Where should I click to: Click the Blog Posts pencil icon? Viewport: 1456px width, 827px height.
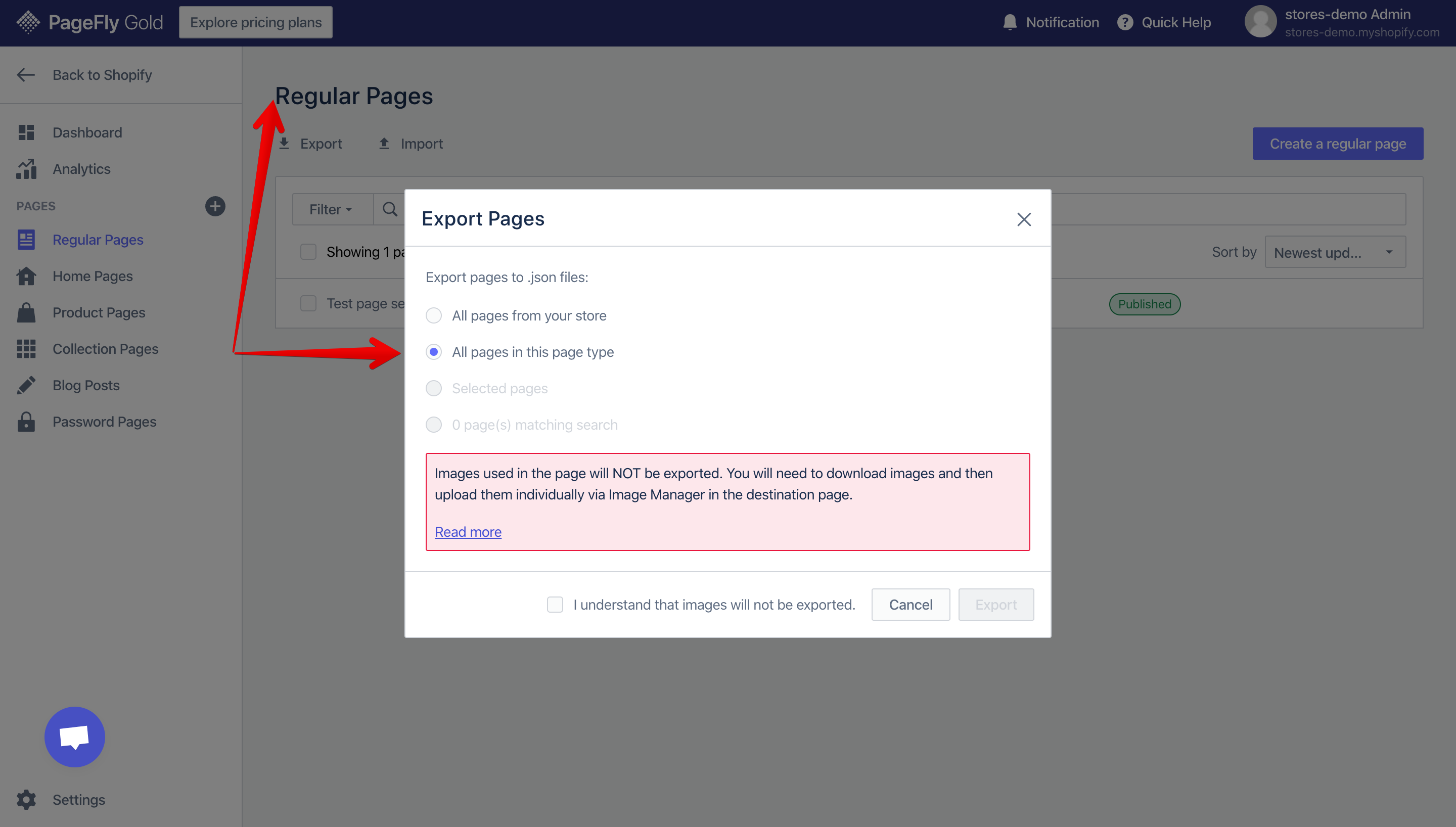pyautogui.click(x=26, y=385)
